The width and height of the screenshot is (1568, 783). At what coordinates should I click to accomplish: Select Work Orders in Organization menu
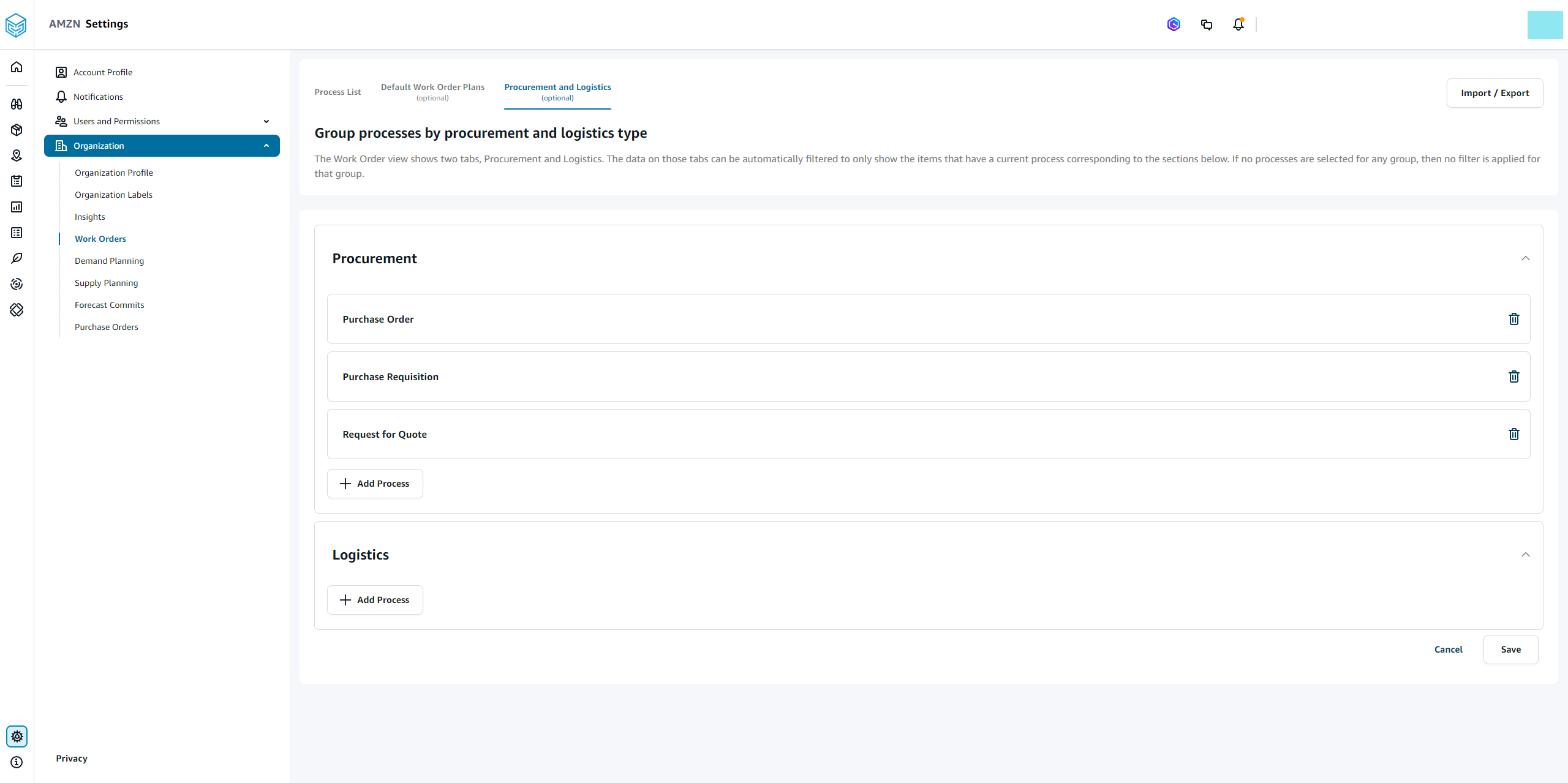tap(99, 238)
